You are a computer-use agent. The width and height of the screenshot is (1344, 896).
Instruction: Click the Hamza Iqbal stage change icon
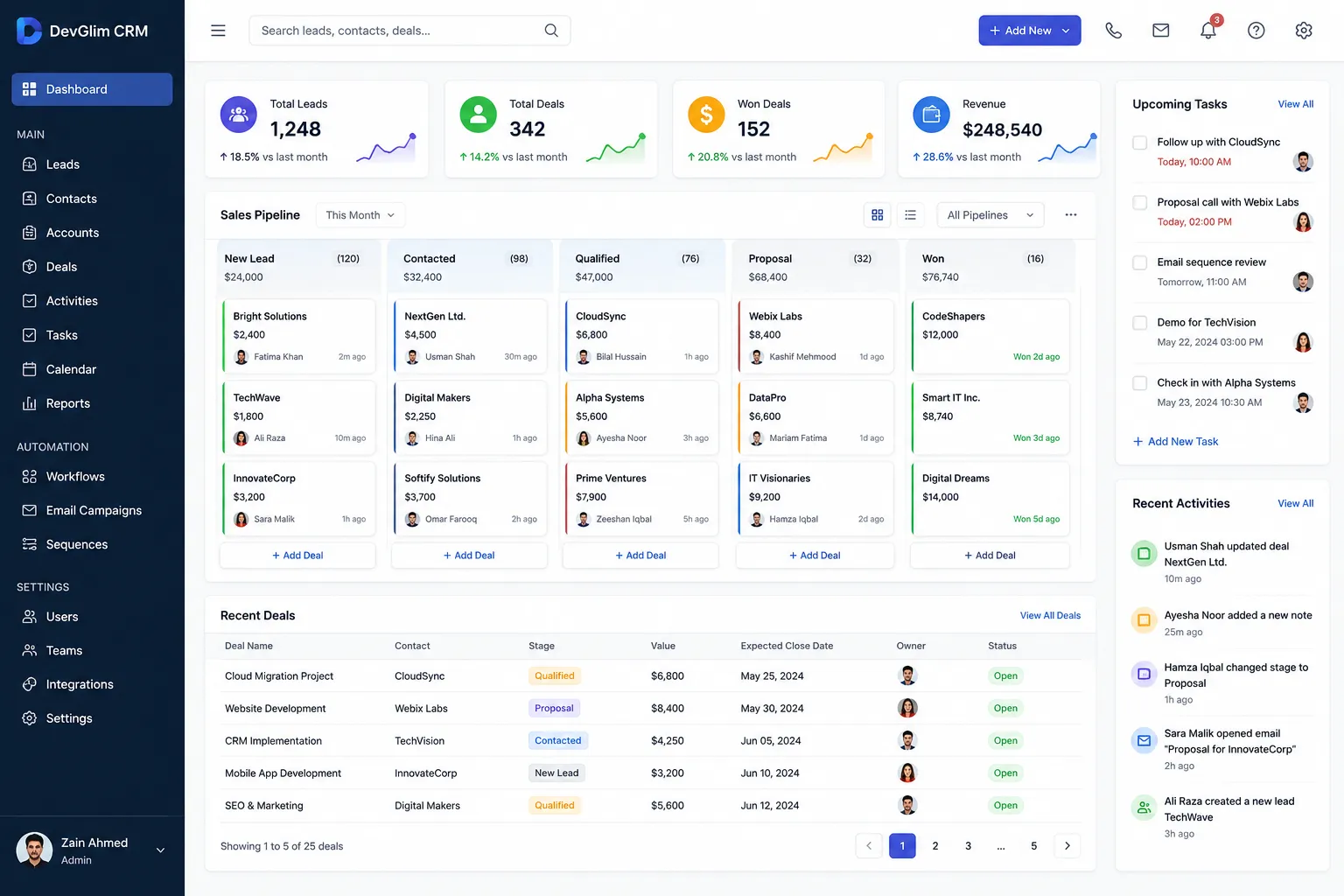point(1144,674)
